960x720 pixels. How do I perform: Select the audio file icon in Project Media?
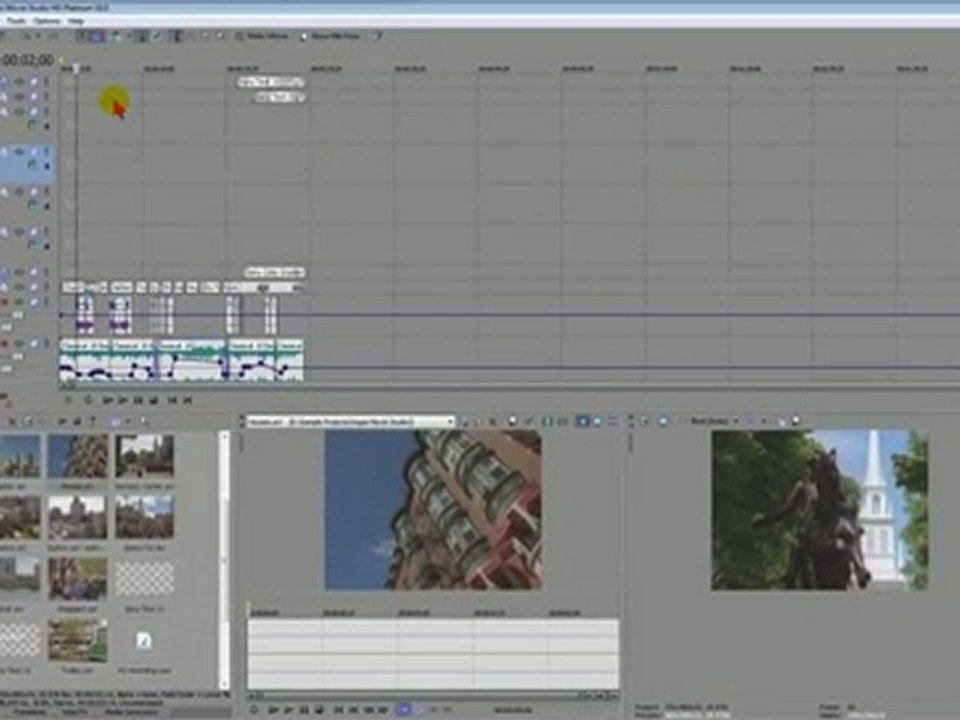coord(143,640)
